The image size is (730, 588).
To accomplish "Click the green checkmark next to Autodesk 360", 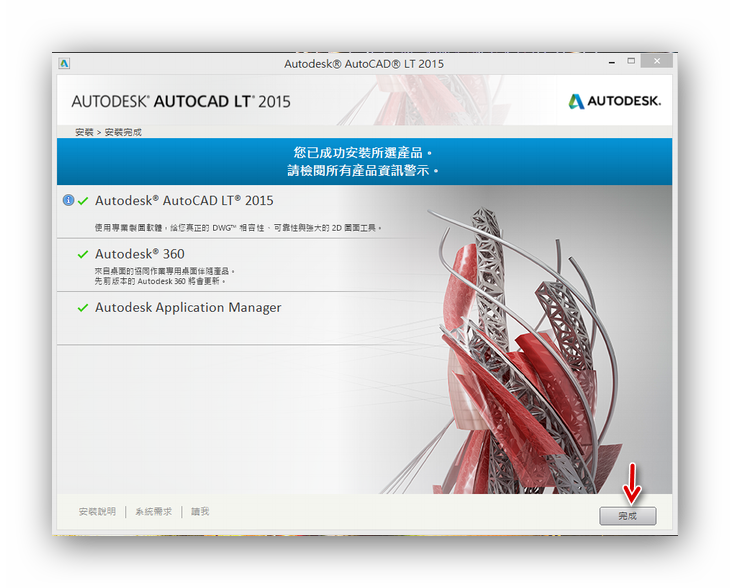I will coord(83,254).
